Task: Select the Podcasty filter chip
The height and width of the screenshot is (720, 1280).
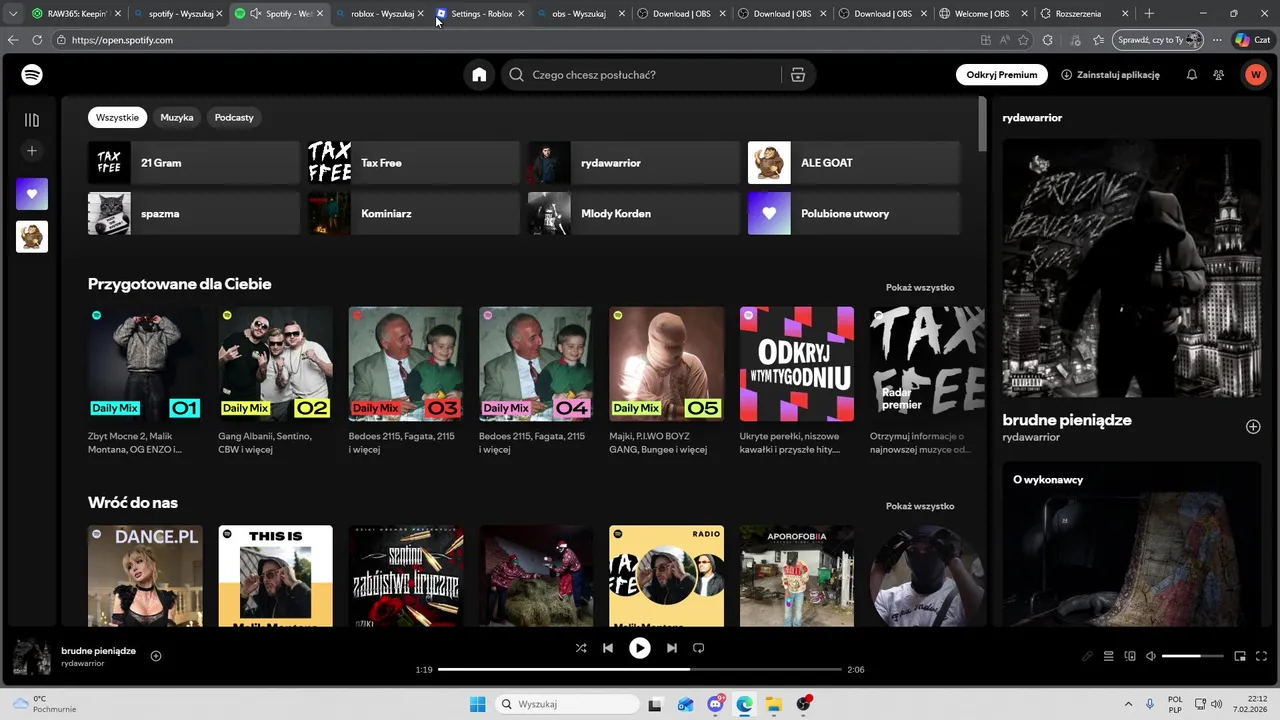Action: click(234, 117)
